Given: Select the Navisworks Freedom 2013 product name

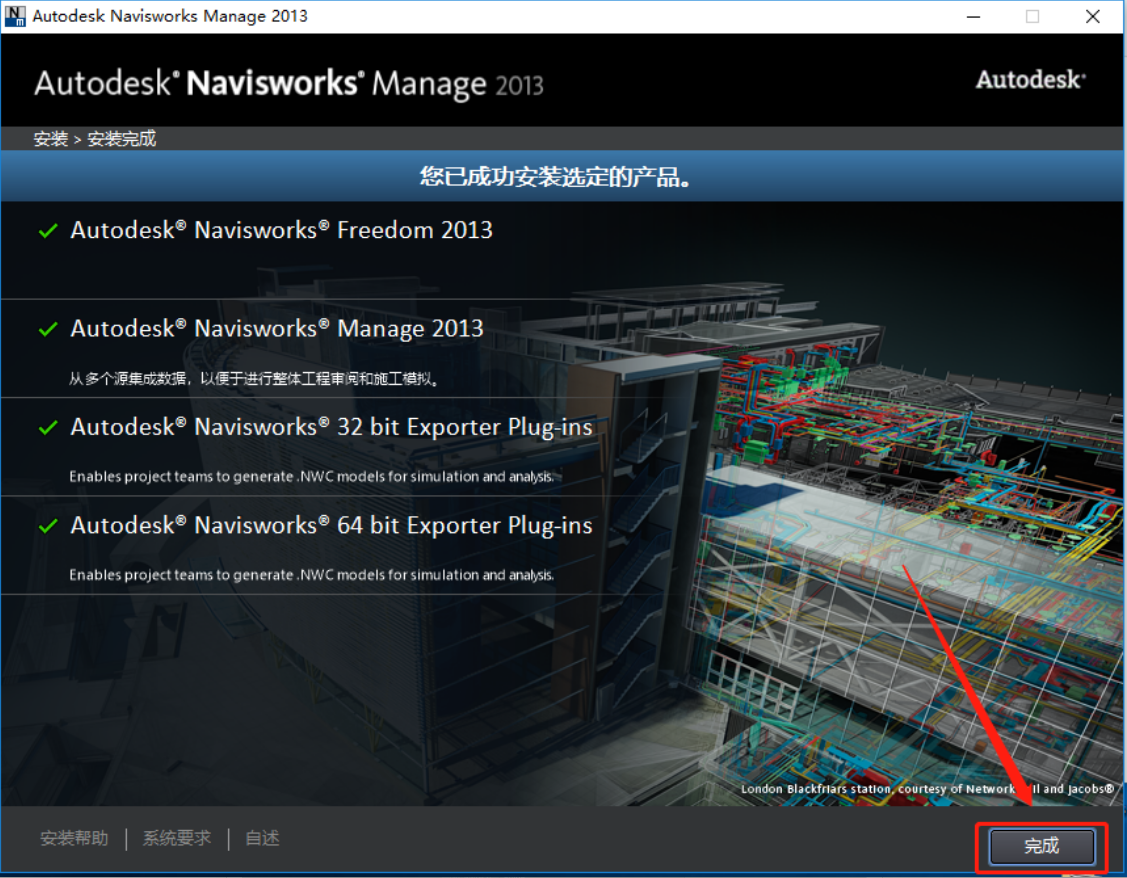Looking at the screenshot, I should pos(281,230).
